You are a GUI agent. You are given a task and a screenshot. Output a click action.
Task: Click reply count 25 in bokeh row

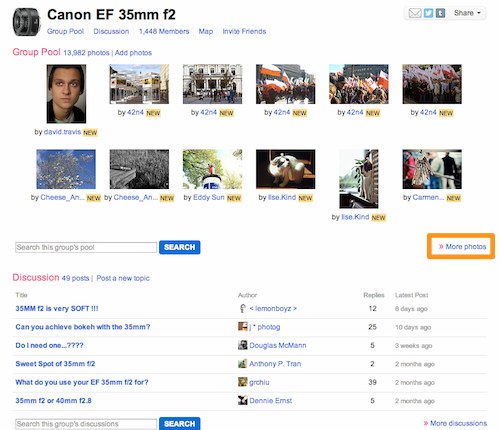[372, 327]
